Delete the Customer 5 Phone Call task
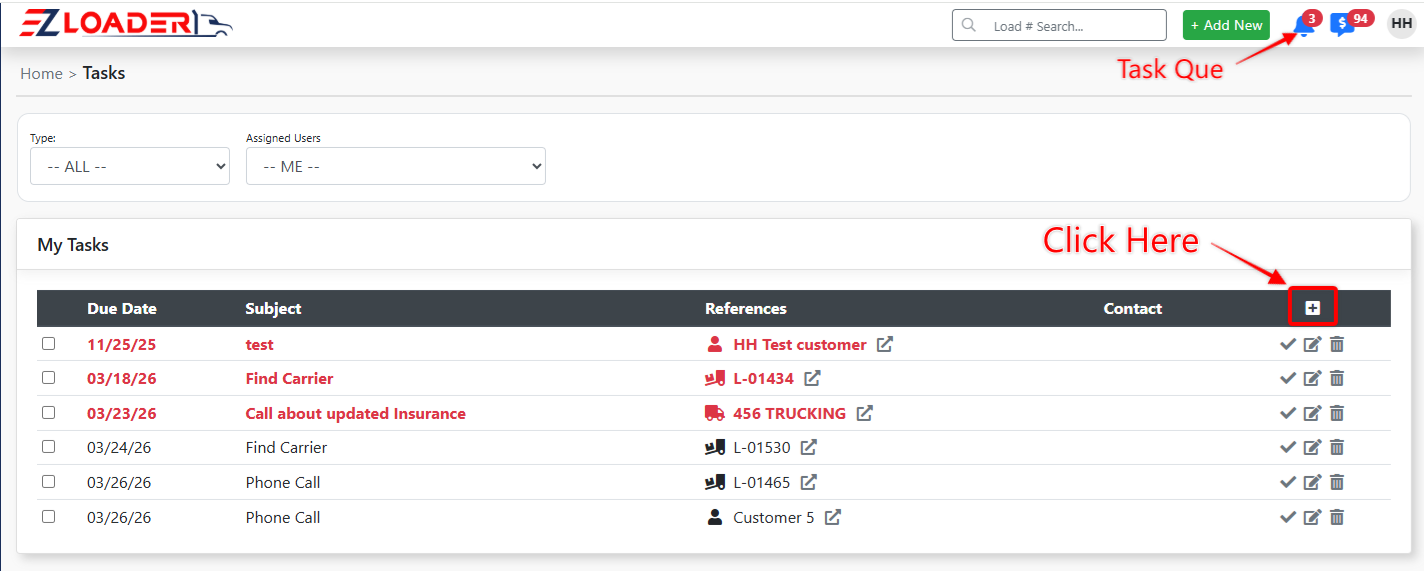 pos(1337,518)
